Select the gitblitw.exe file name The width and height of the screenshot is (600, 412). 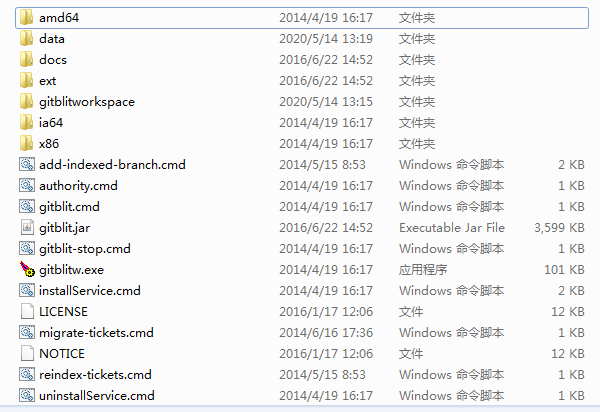(71, 270)
